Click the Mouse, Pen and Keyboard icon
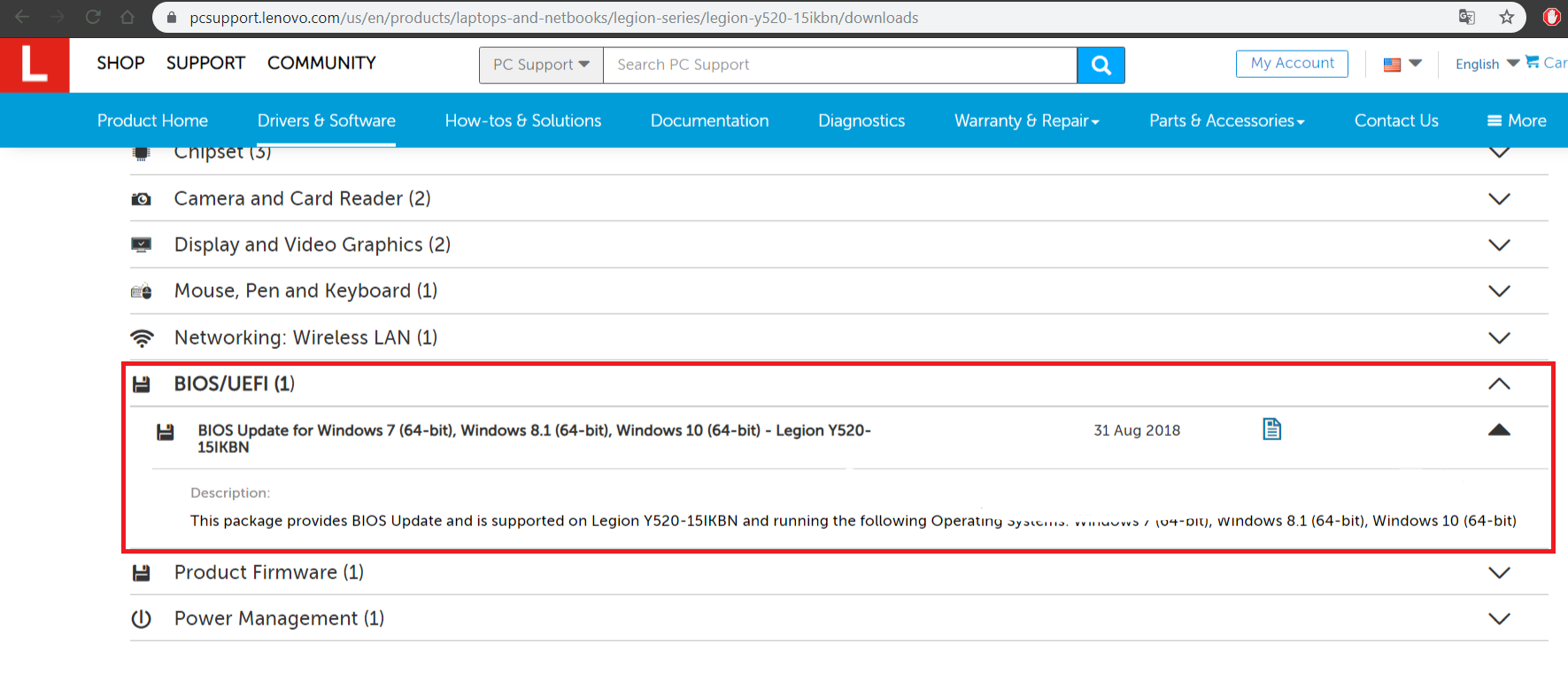This screenshot has width=1568, height=690. click(142, 291)
